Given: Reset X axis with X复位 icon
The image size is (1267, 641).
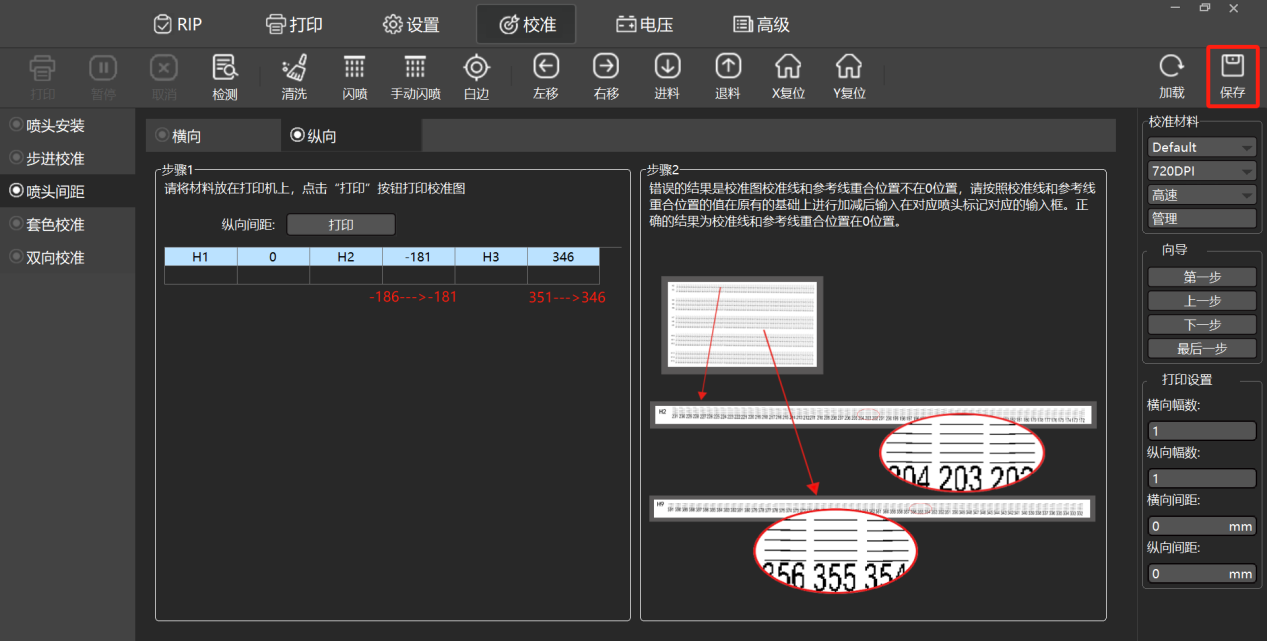Looking at the screenshot, I should [x=788, y=67].
